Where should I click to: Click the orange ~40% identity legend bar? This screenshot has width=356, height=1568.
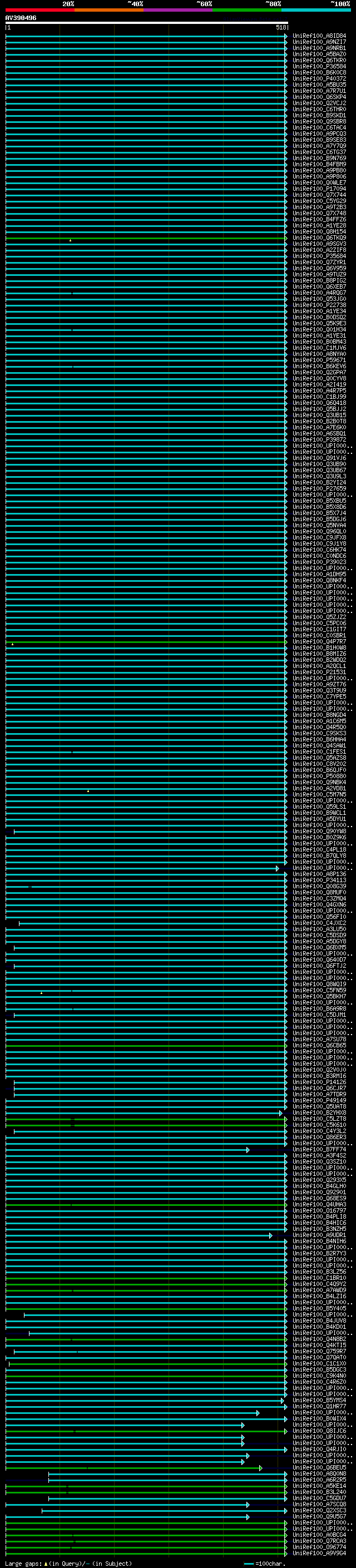(x=109, y=10)
